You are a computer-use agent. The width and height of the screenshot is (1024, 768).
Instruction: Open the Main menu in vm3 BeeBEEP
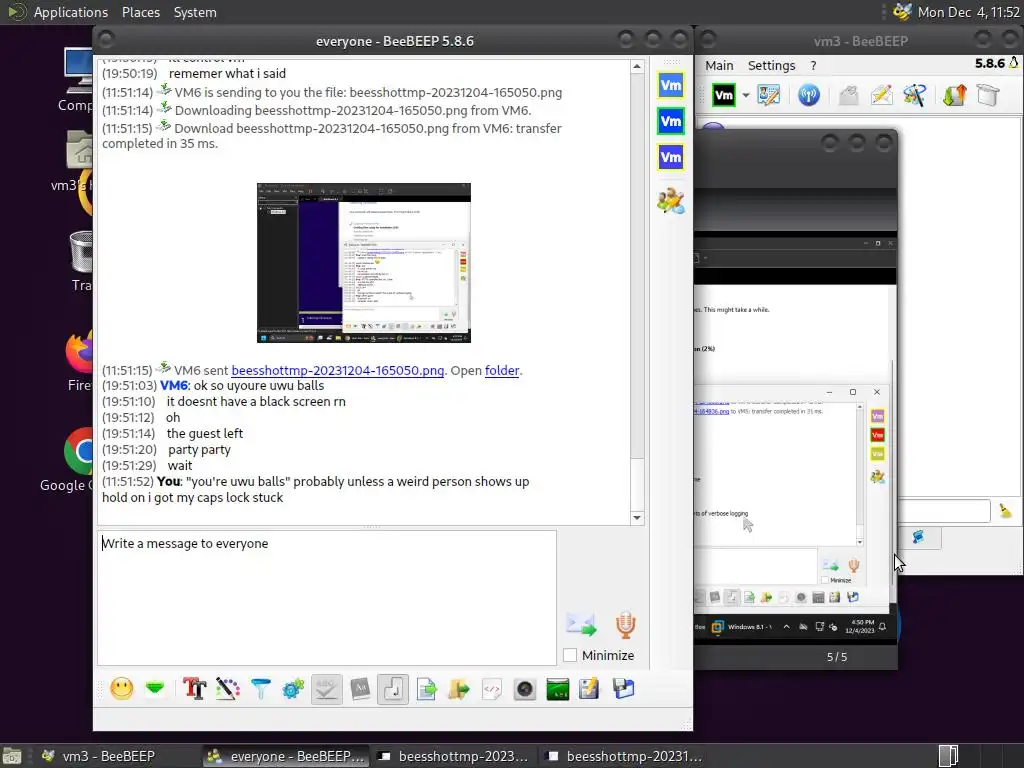[719, 65]
